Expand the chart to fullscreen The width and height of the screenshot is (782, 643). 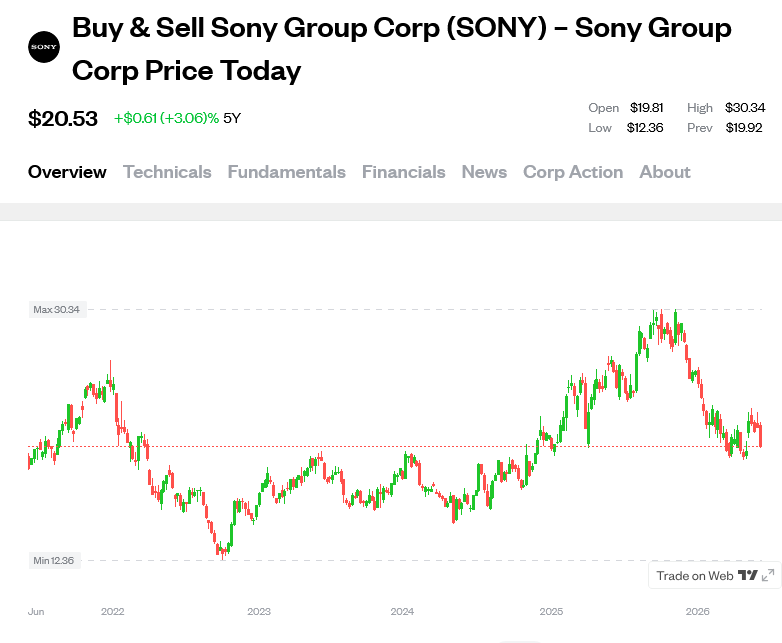click(x=768, y=575)
